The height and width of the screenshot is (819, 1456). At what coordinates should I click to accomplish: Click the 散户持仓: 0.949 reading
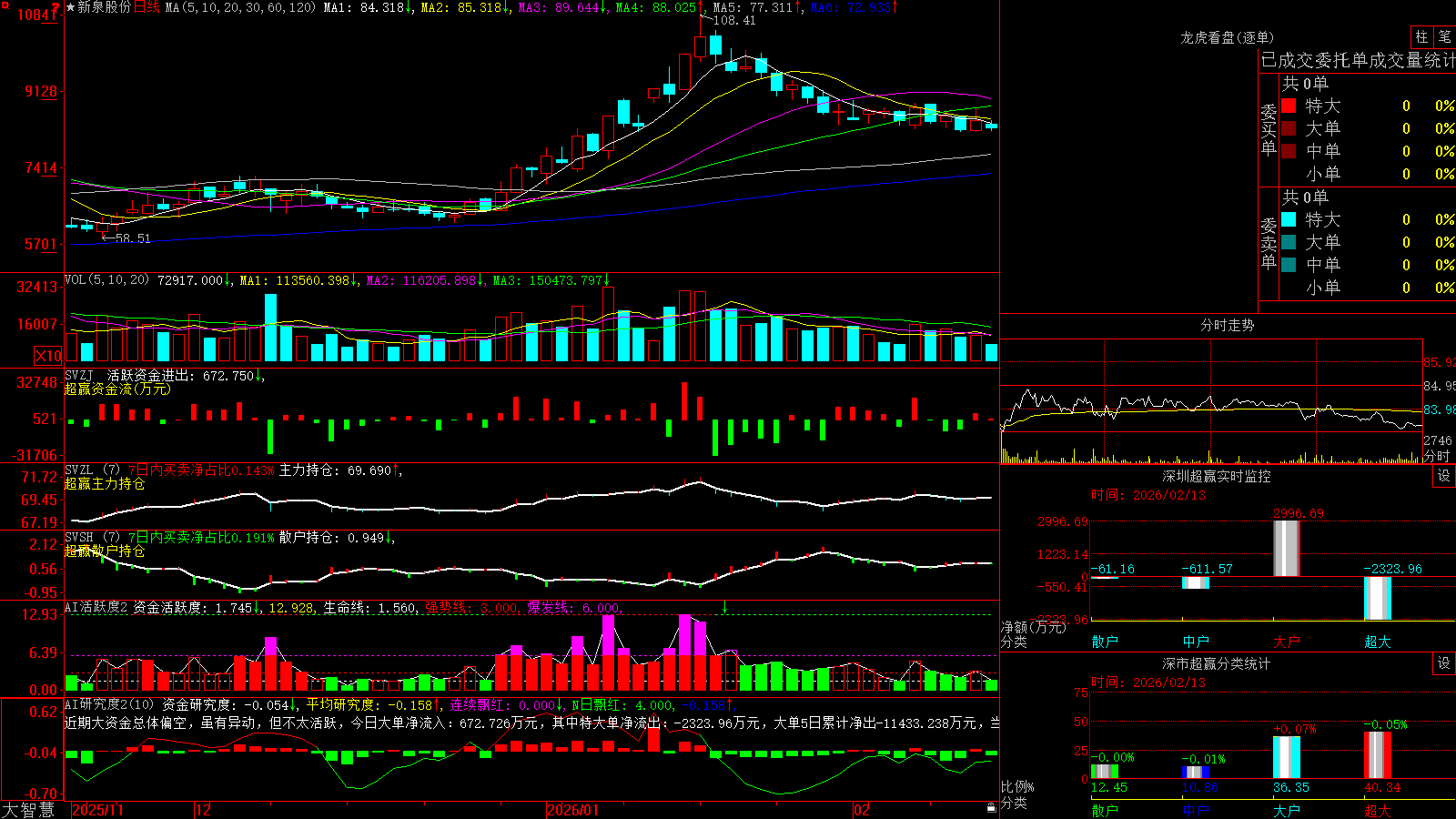point(331,538)
